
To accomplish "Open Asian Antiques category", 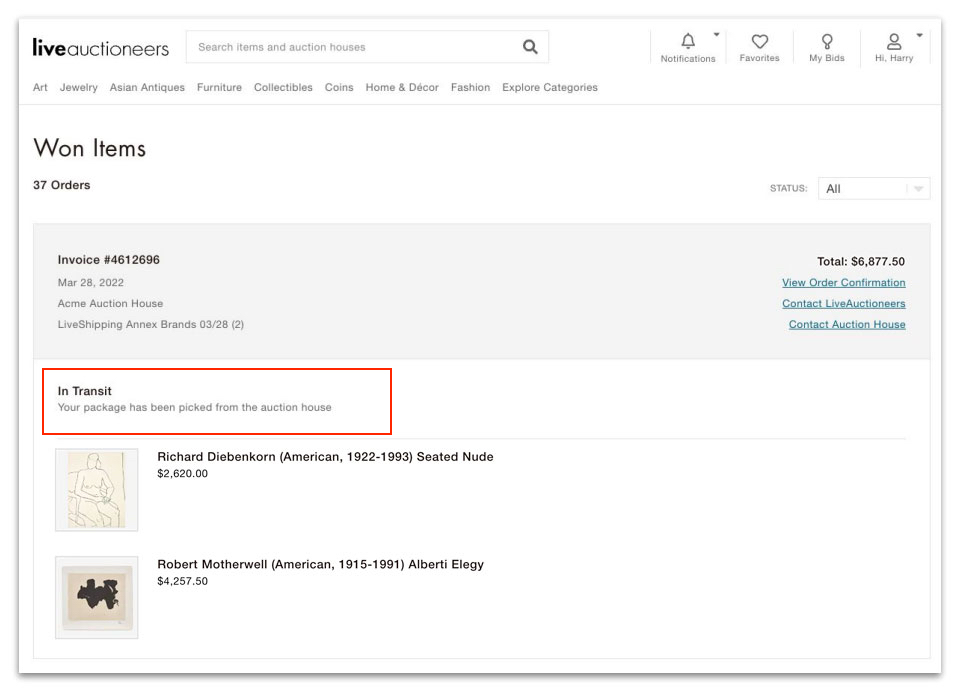I will (147, 88).
